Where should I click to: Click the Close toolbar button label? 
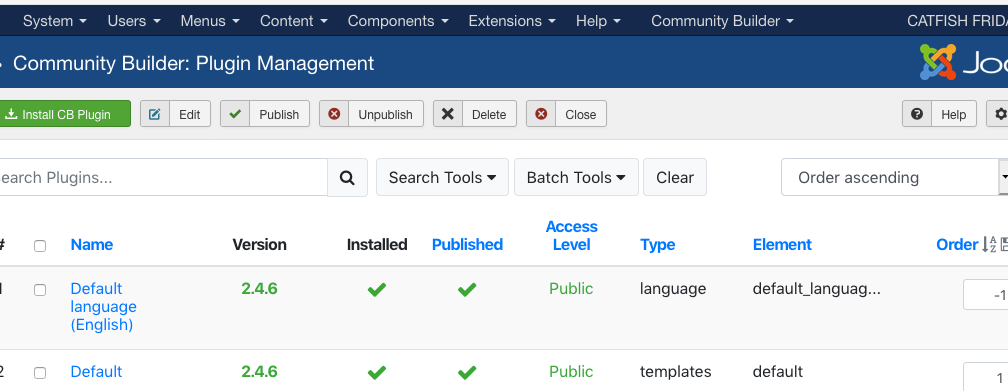580,114
